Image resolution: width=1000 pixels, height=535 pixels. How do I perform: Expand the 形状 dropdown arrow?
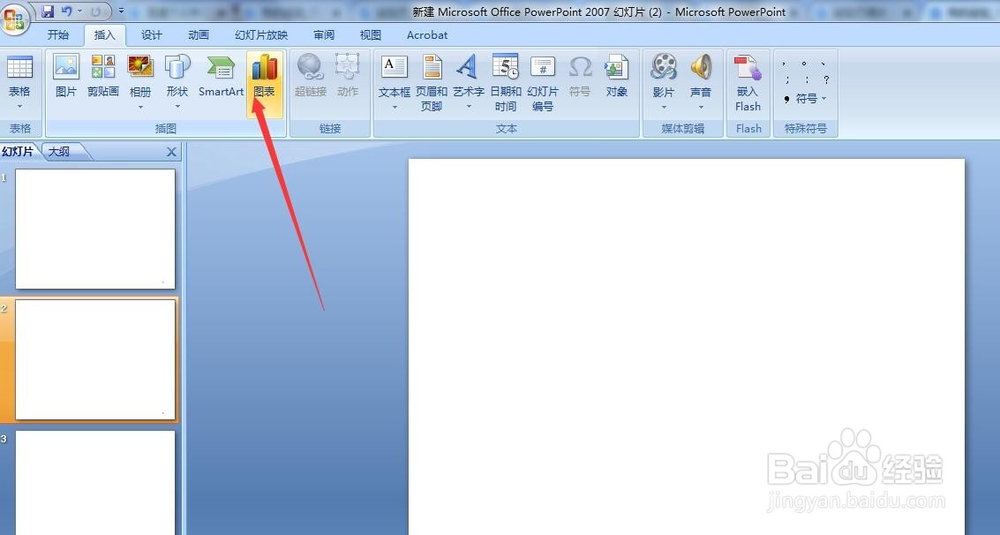(x=177, y=106)
